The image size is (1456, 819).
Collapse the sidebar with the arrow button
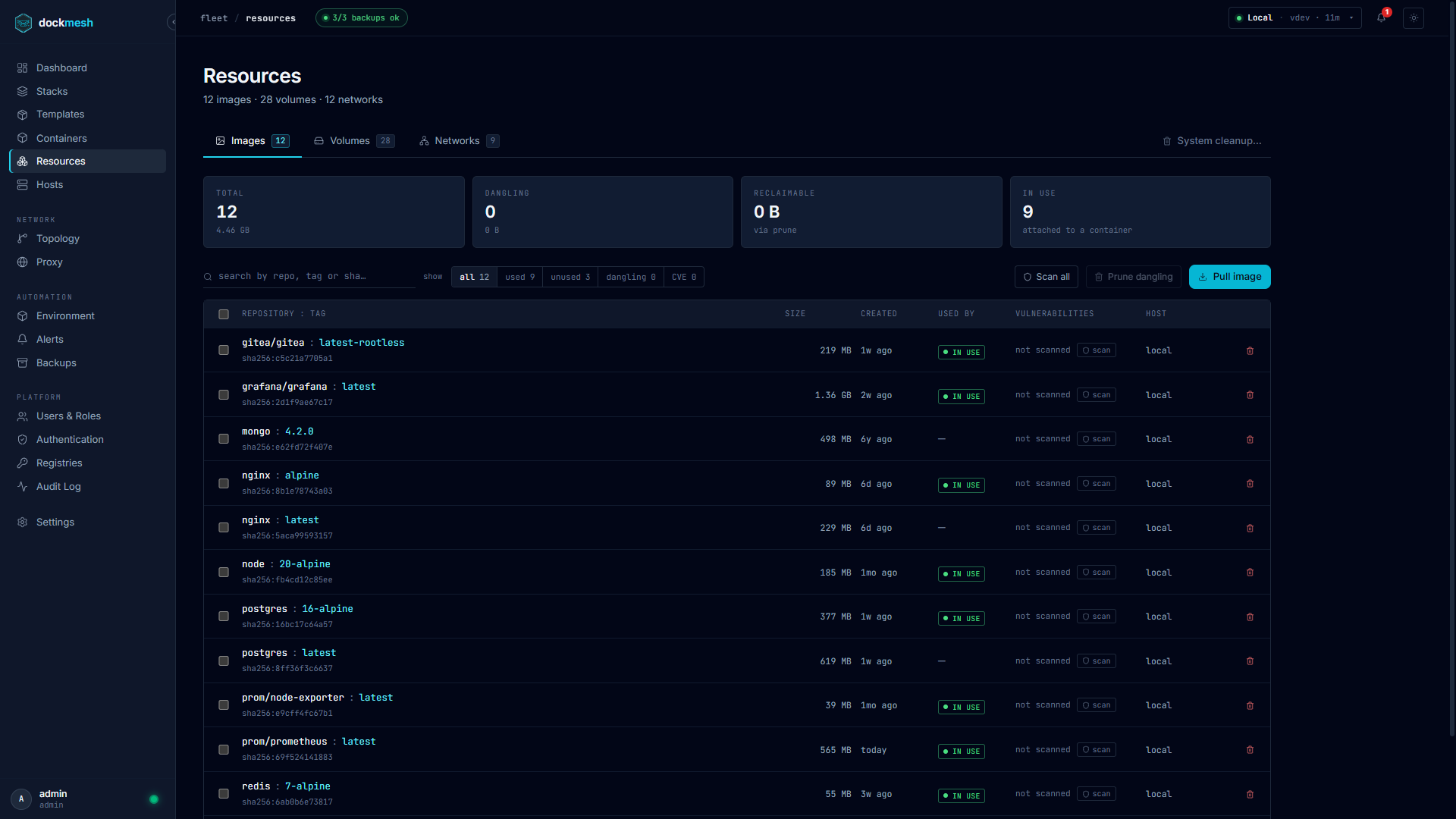point(172,22)
